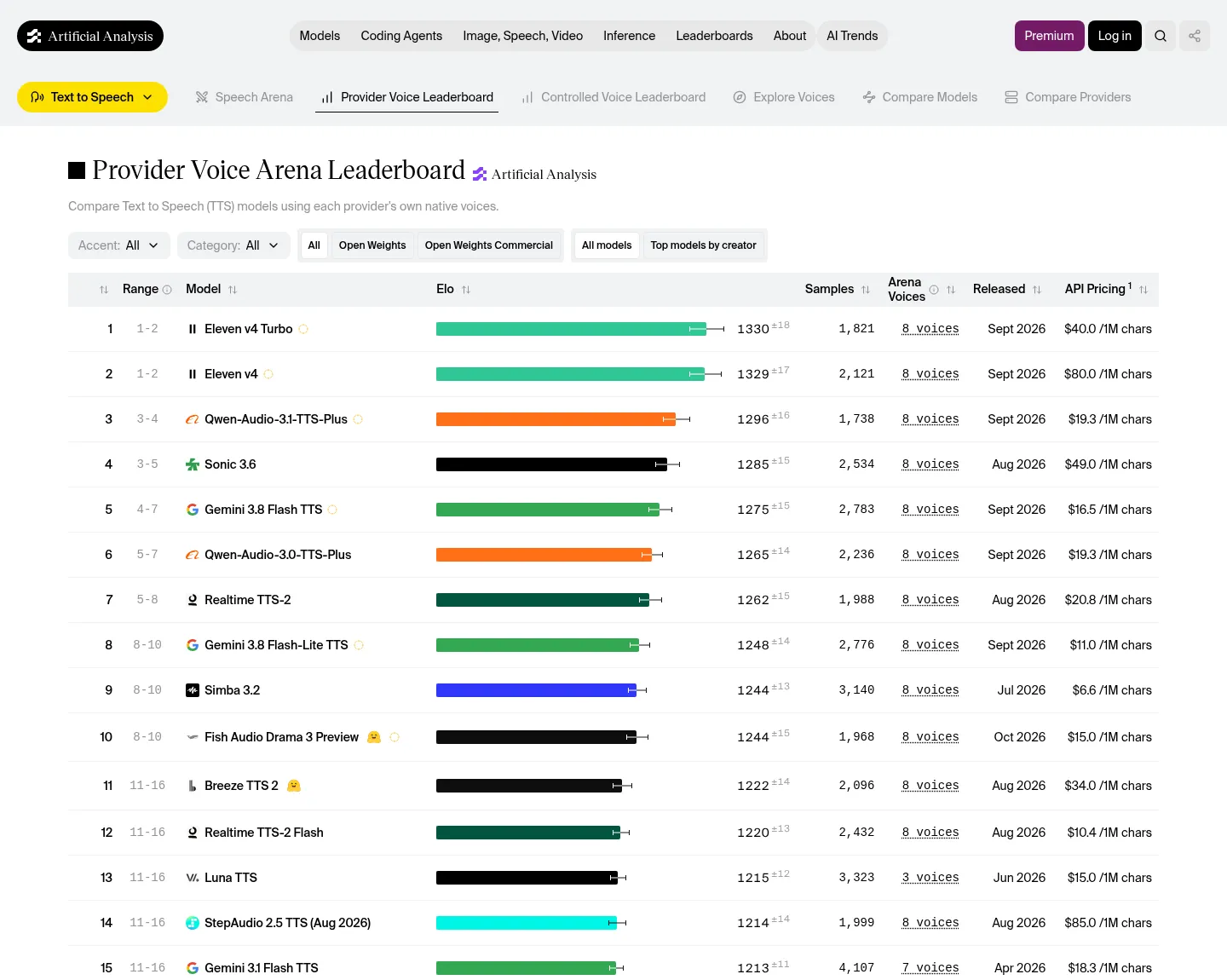This screenshot has height=980, width=1227.
Task: Open the Accent dropdown
Action: (119, 245)
